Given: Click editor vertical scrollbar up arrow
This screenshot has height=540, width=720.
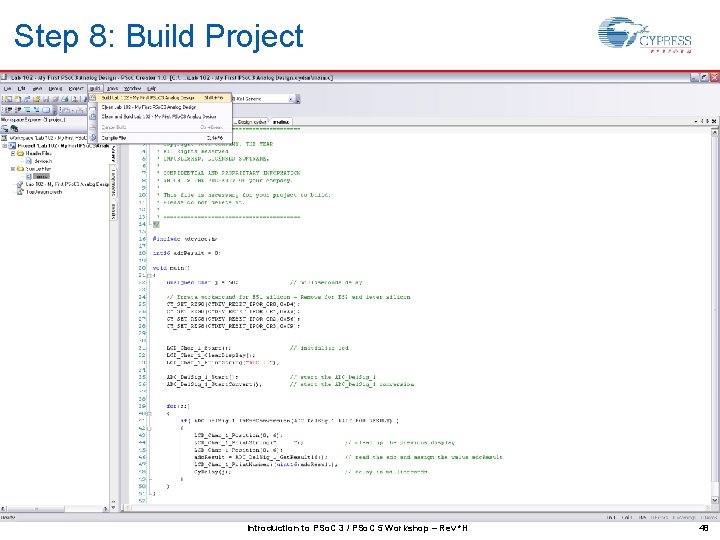Looking at the screenshot, I should [x=714, y=132].
